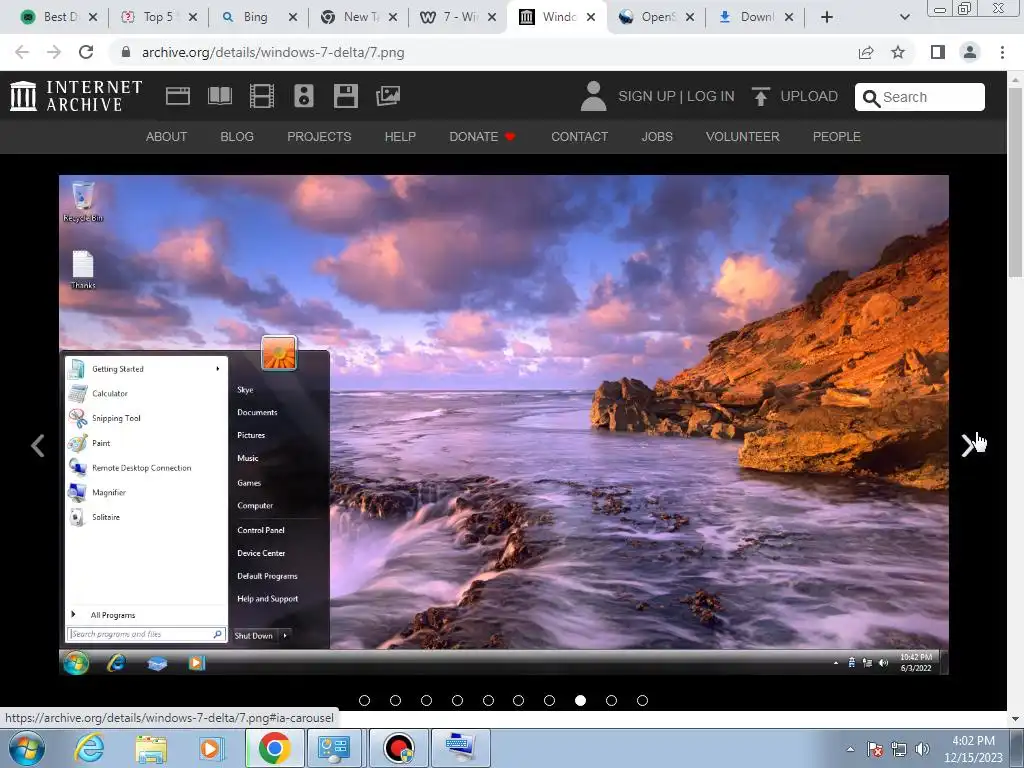Switch to the 'Downl' tab

point(754,17)
